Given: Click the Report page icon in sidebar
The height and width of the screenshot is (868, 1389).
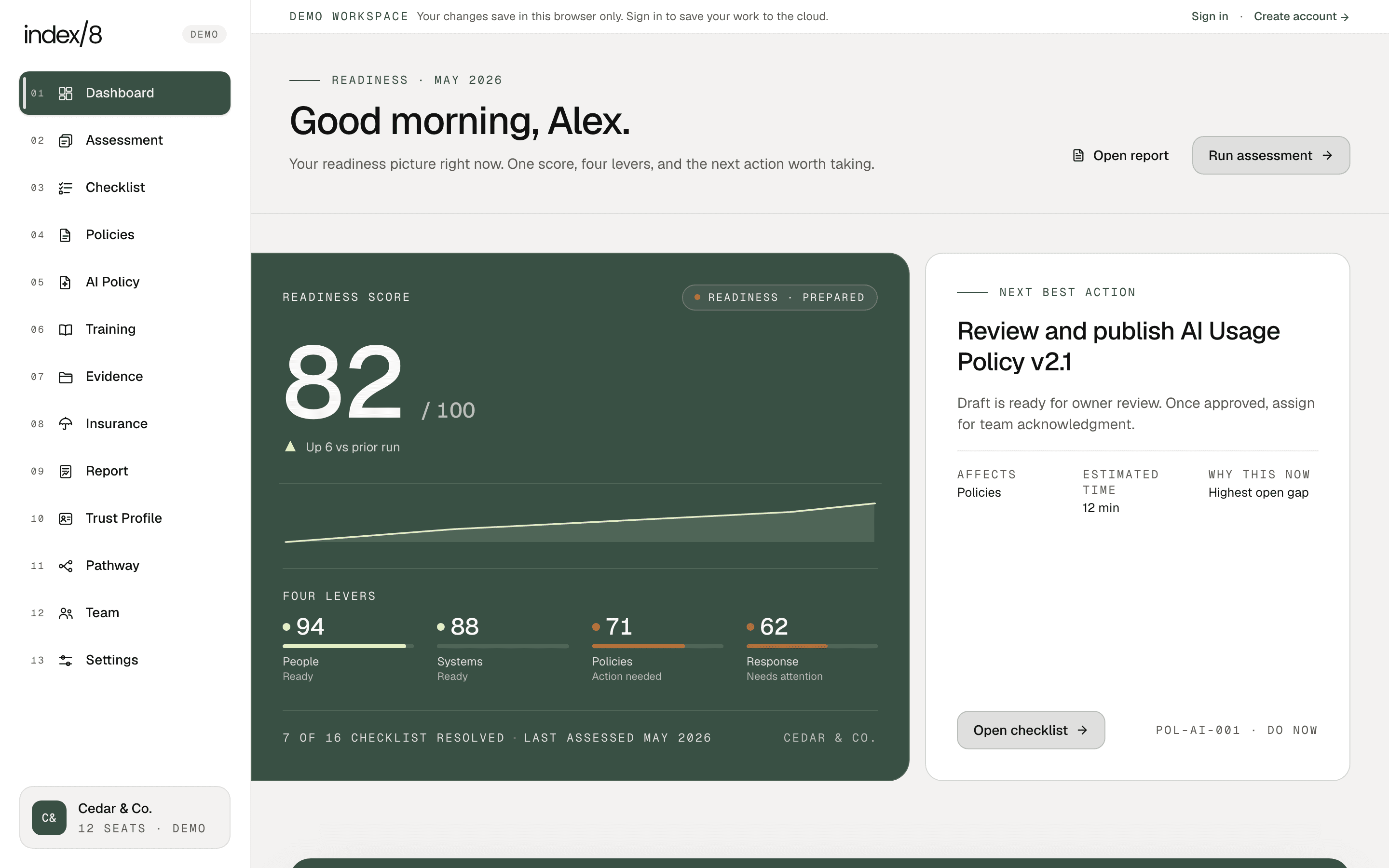Looking at the screenshot, I should (x=66, y=471).
